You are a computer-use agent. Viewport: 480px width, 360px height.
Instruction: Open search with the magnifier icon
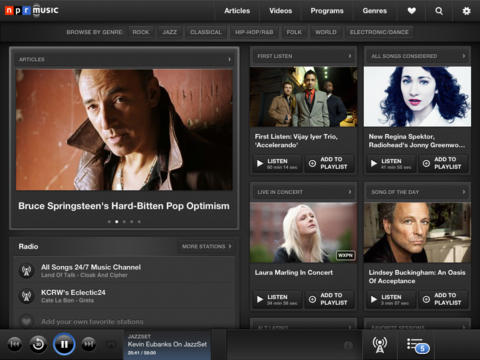439,11
